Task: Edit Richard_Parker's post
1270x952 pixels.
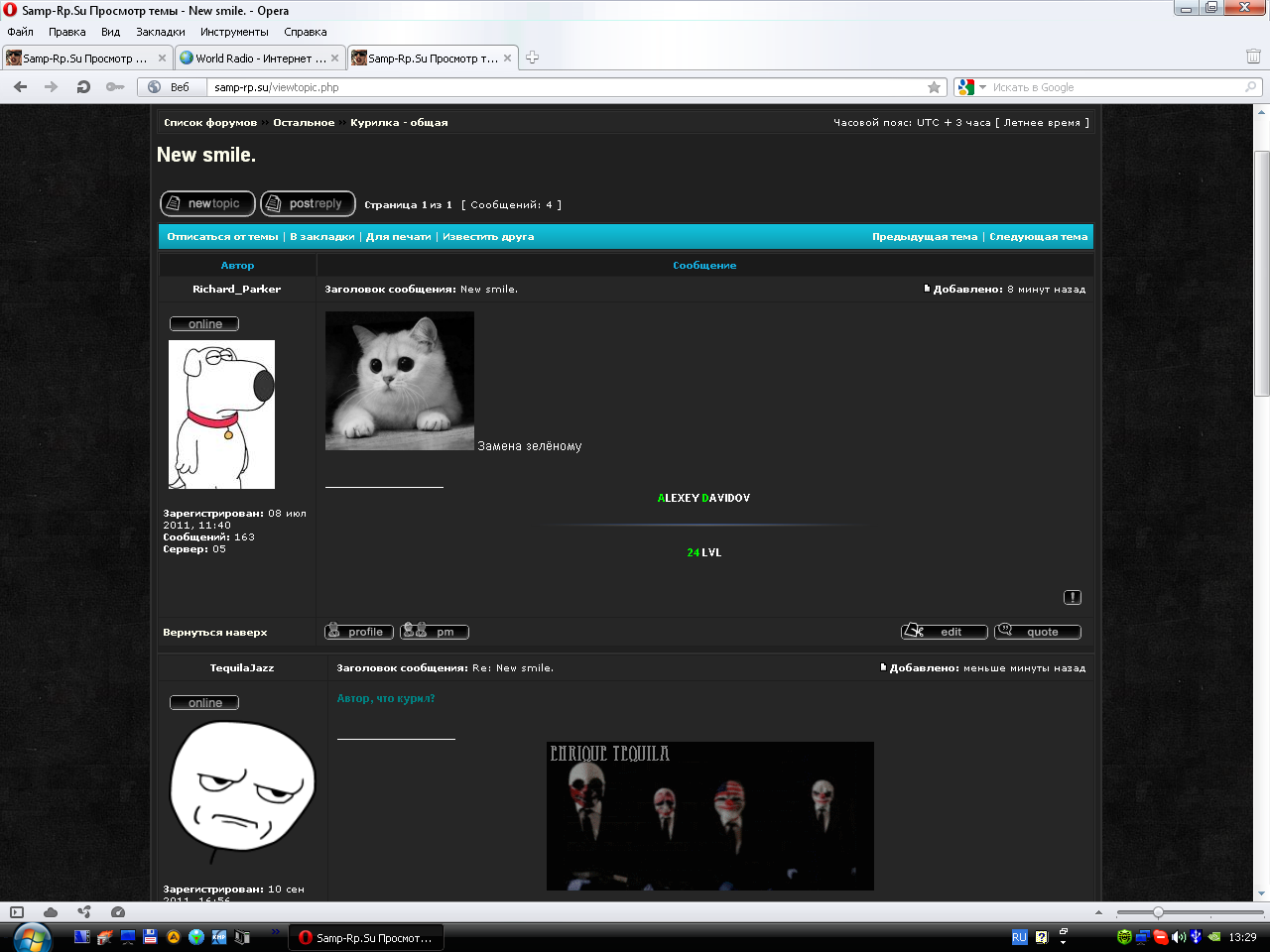Action: (945, 632)
